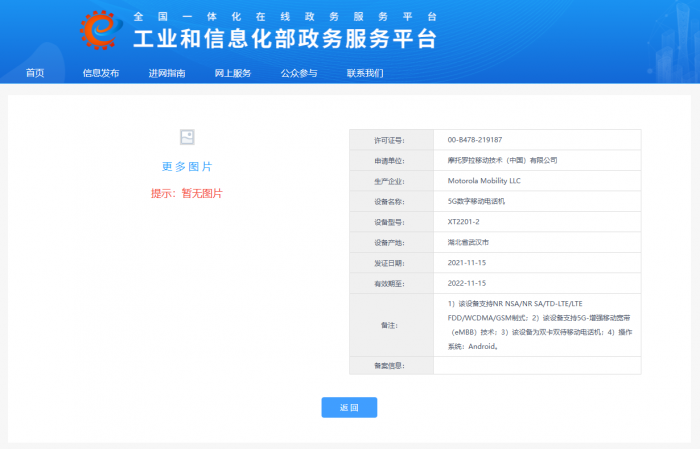Click the broken image placeholder icon
This screenshot has width=700, height=449.
187,137
